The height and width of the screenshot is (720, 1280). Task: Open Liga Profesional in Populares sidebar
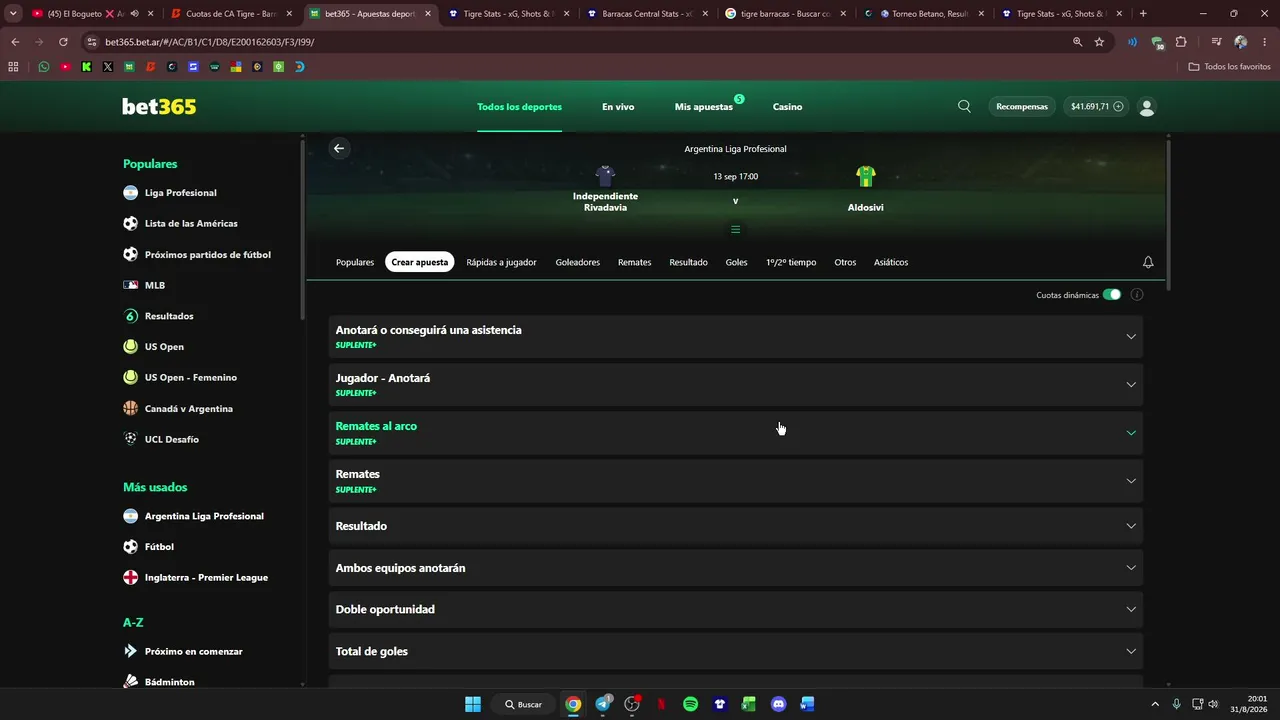click(x=181, y=193)
